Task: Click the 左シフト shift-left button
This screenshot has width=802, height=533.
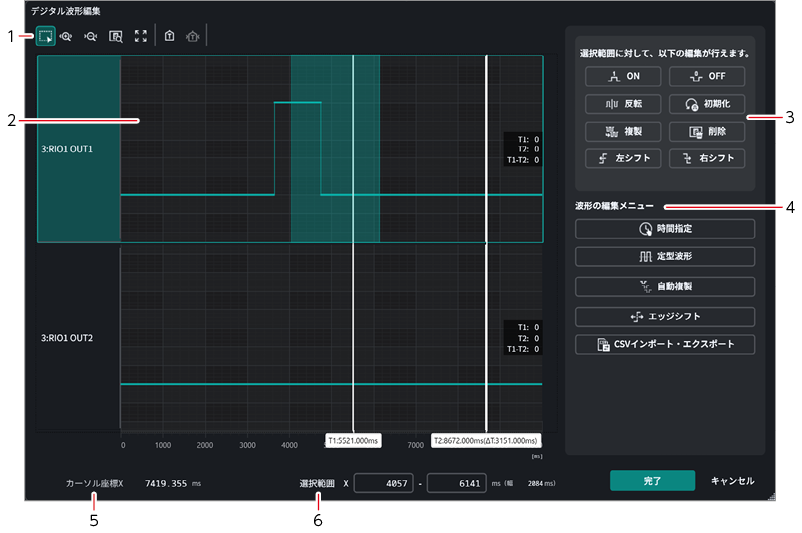Action: click(x=623, y=159)
